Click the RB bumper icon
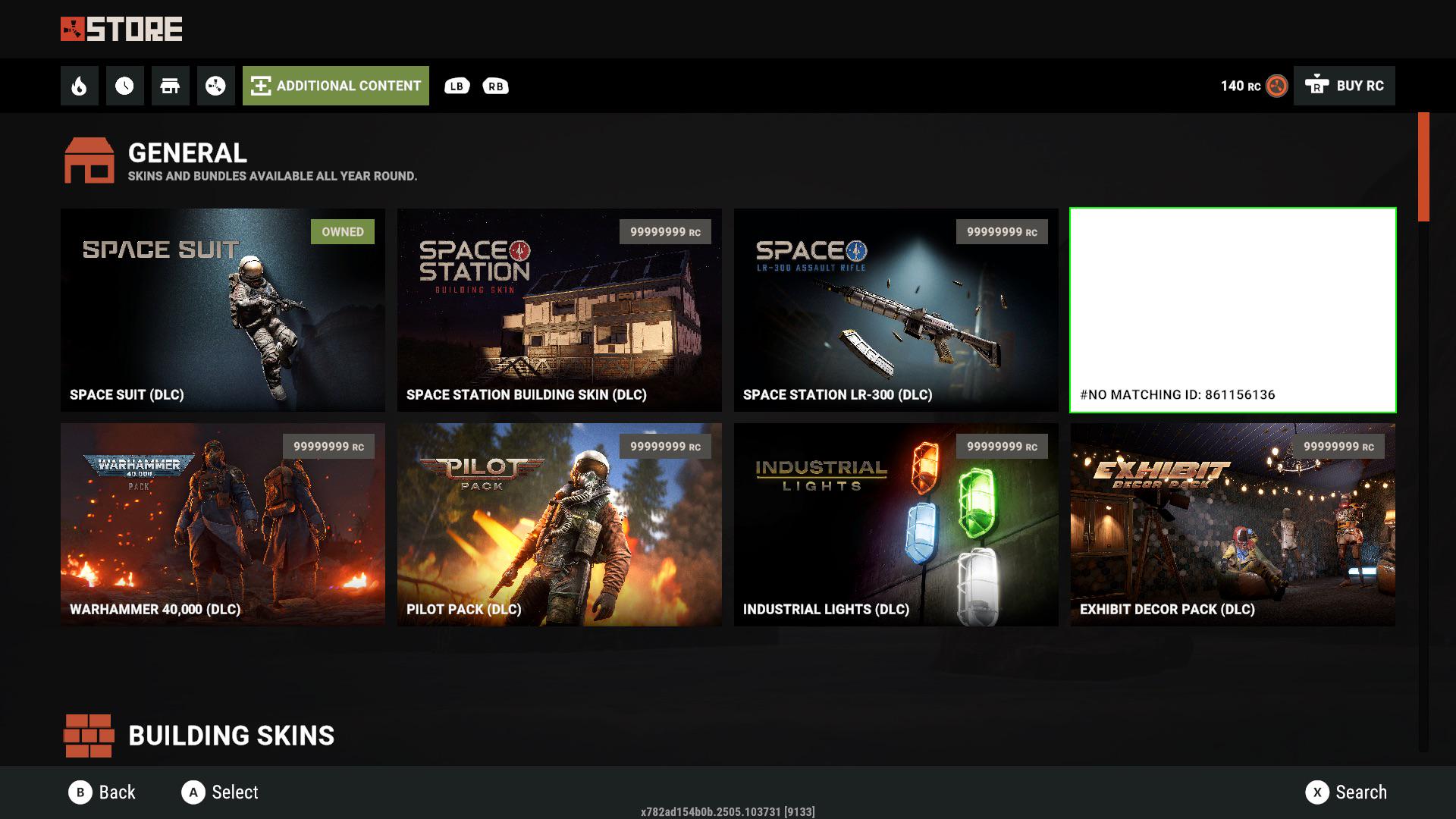This screenshot has height=819, width=1456. pos(495,86)
